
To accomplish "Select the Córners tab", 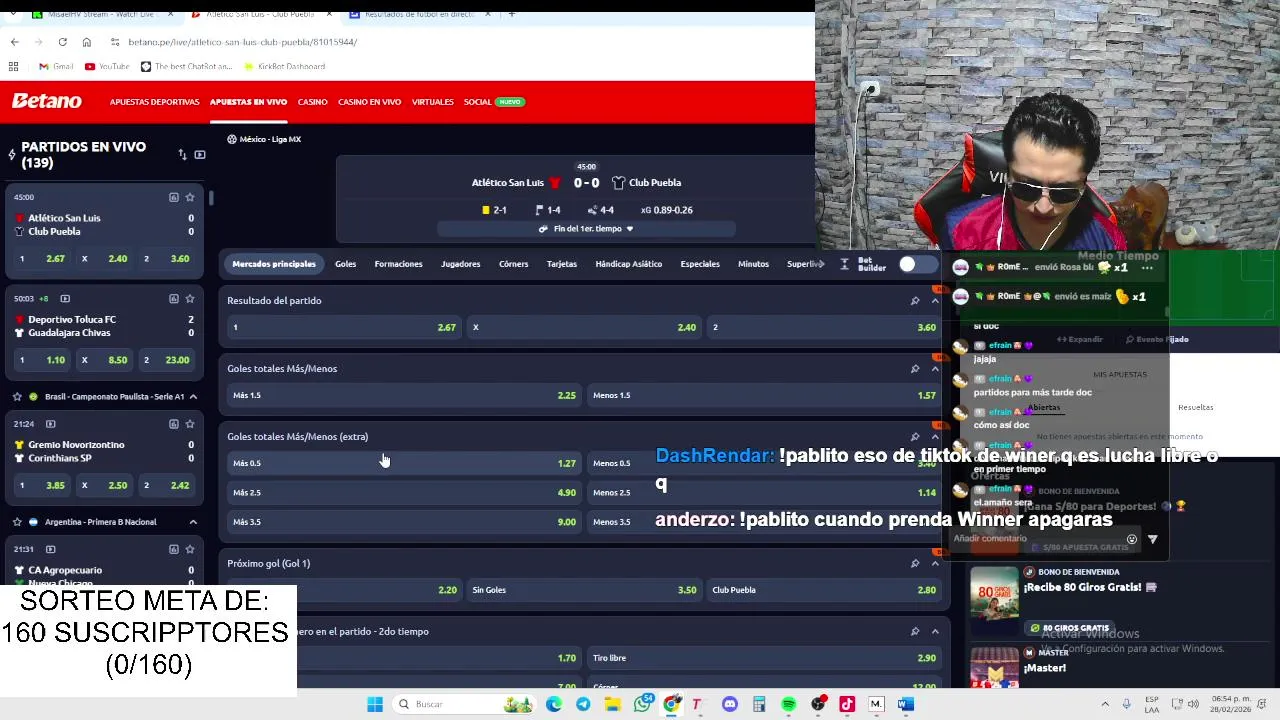I will (x=513, y=264).
